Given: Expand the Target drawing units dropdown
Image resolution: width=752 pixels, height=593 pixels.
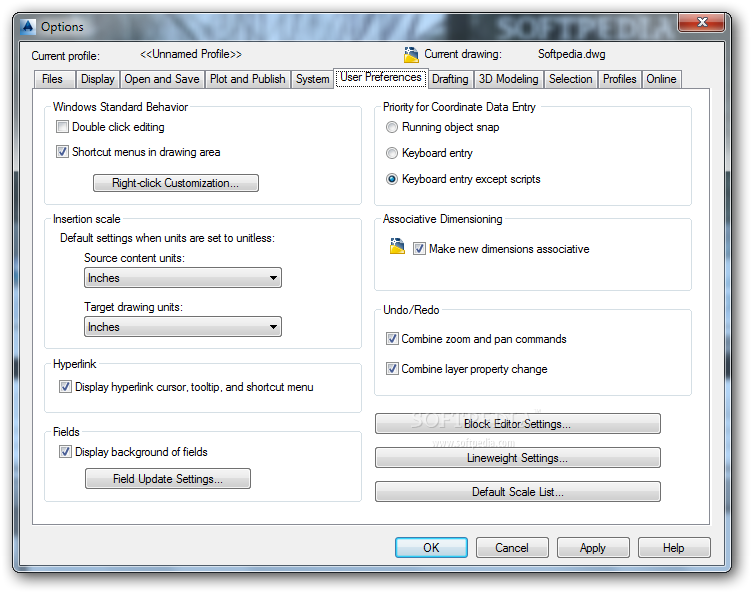Looking at the screenshot, I should coord(183,327).
